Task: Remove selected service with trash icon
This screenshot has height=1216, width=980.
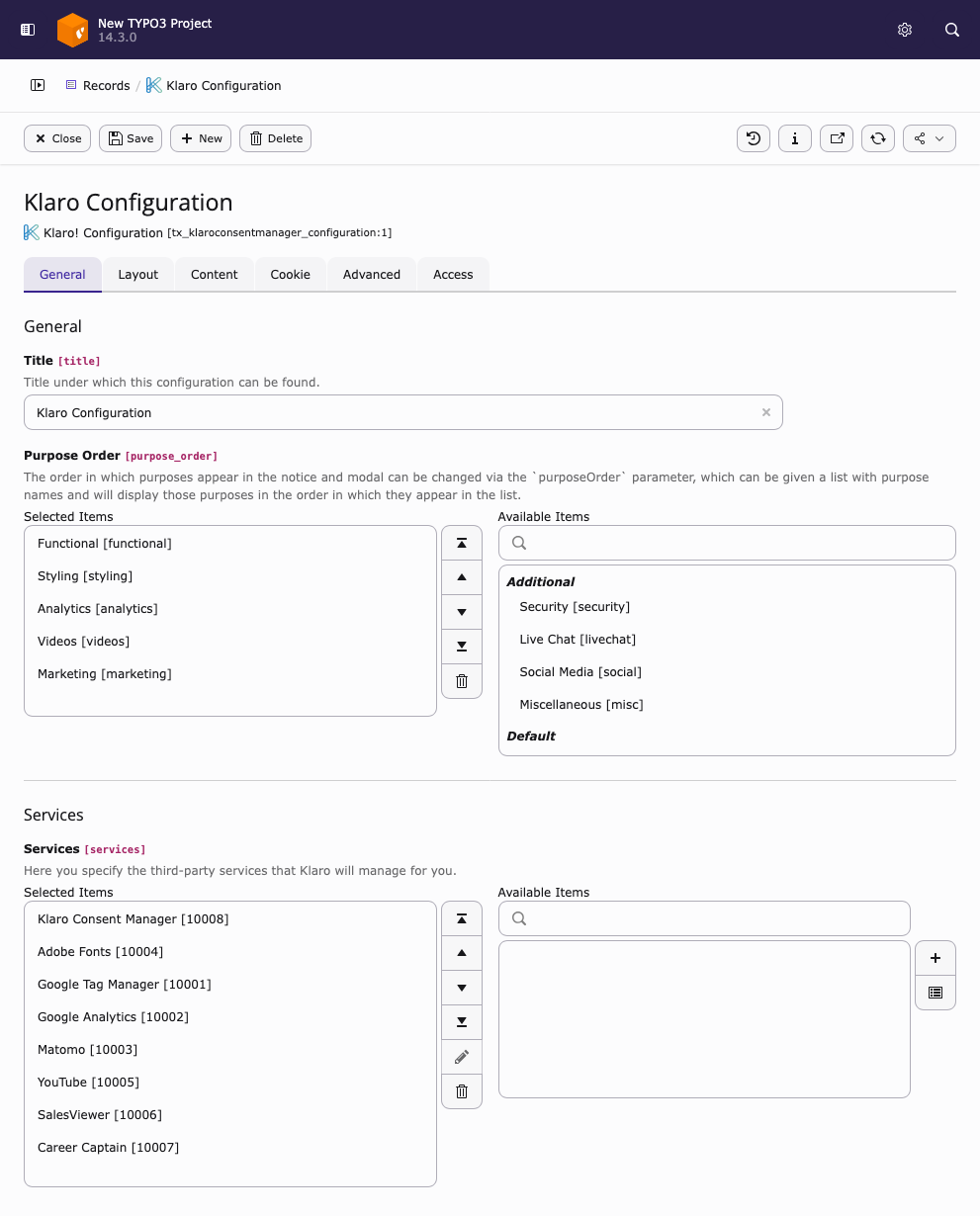Action: coord(462,1091)
